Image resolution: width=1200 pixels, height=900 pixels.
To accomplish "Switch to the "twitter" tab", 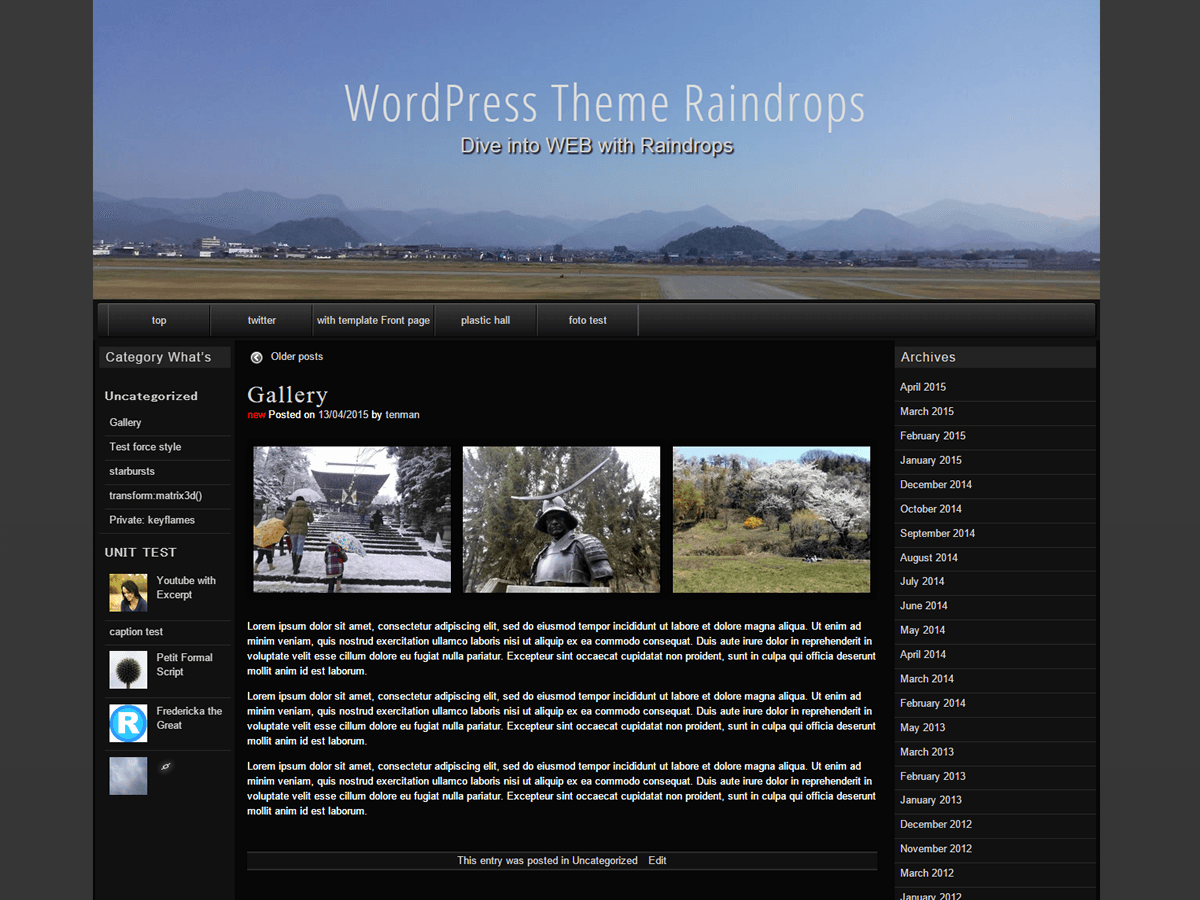I will pos(260,320).
